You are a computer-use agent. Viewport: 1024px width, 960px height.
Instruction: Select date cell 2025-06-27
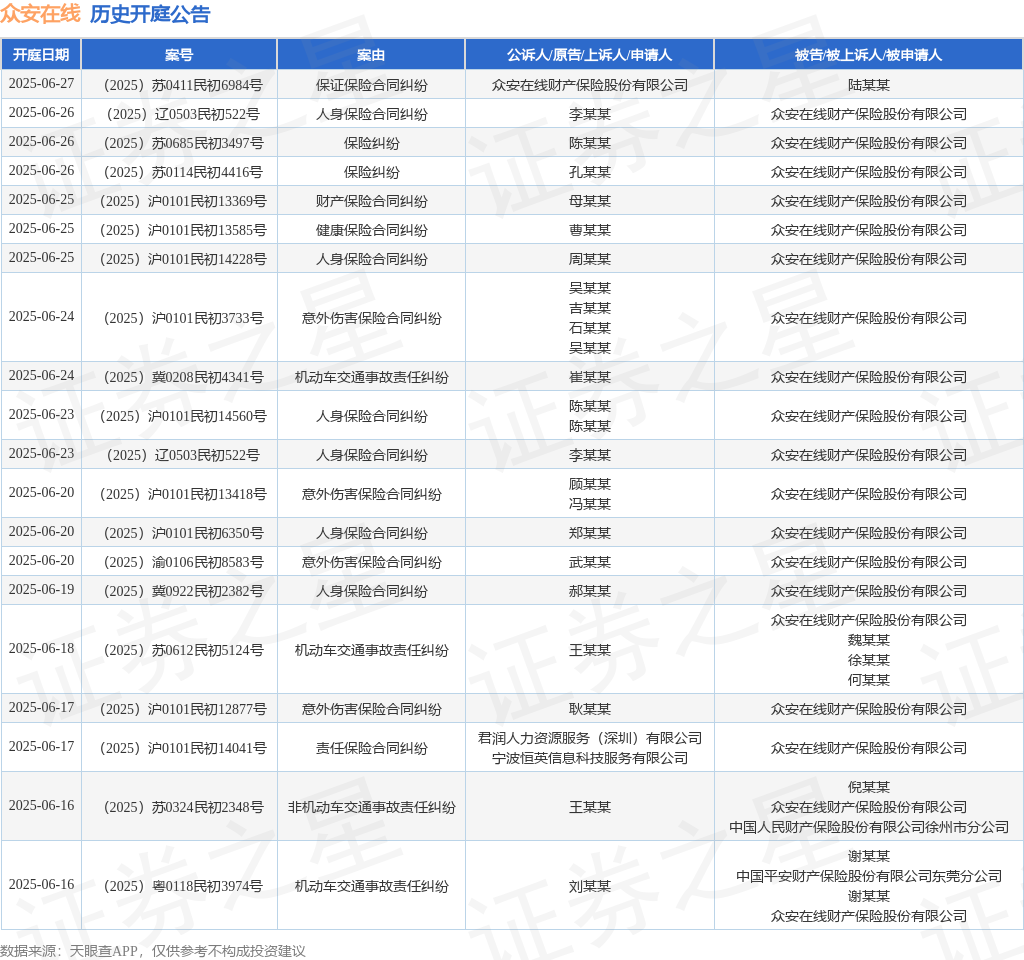(x=41, y=84)
